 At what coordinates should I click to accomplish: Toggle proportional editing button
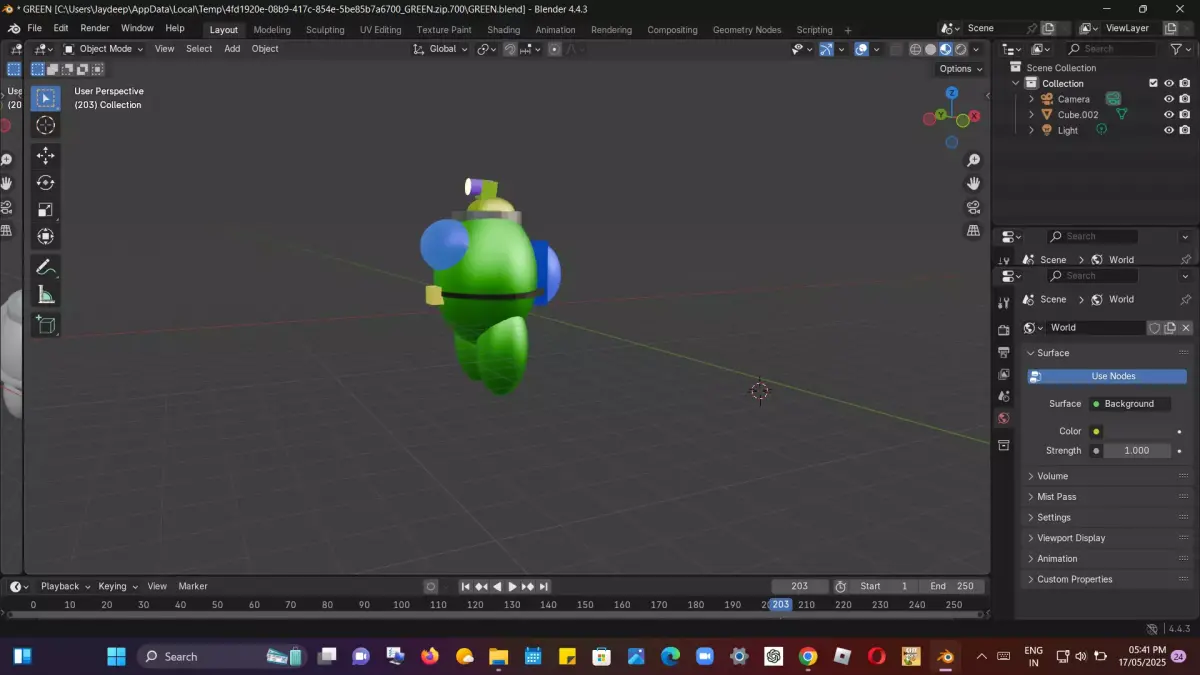[x=554, y=49]
